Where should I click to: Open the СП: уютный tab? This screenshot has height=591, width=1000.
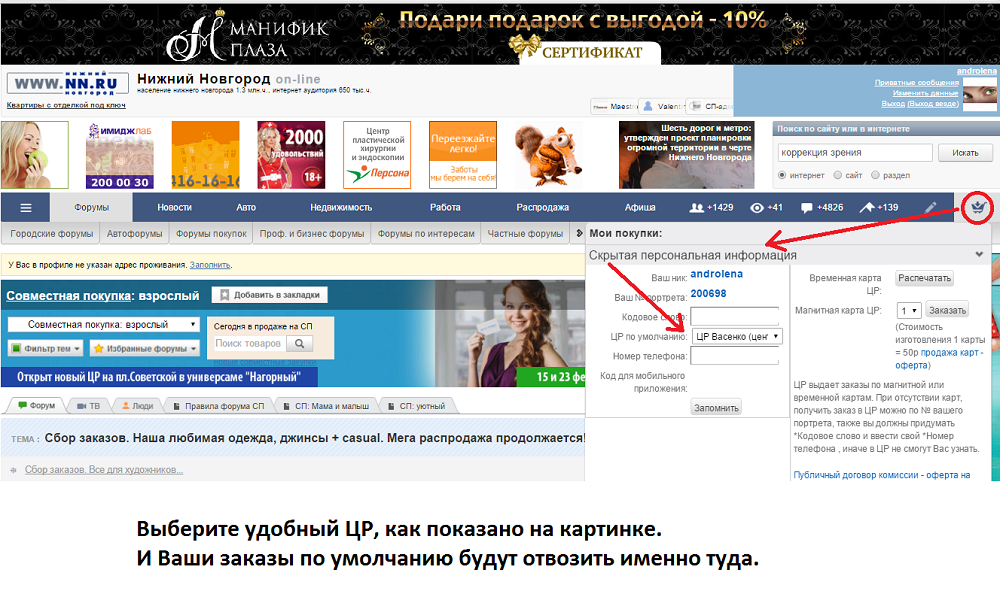click(x=416, y=405)
